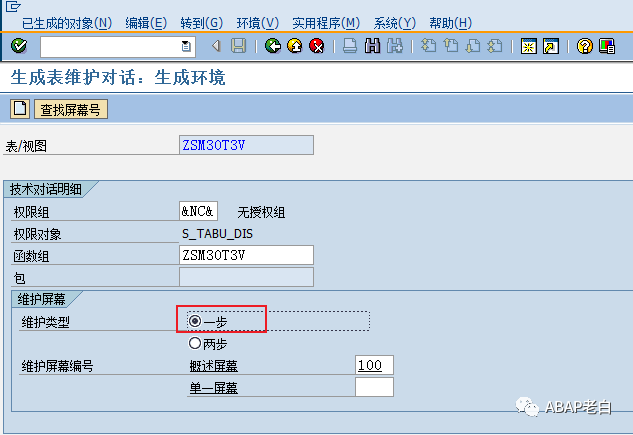
Task: Click the Customize Local Layout icon
Action: click(607, 46)
